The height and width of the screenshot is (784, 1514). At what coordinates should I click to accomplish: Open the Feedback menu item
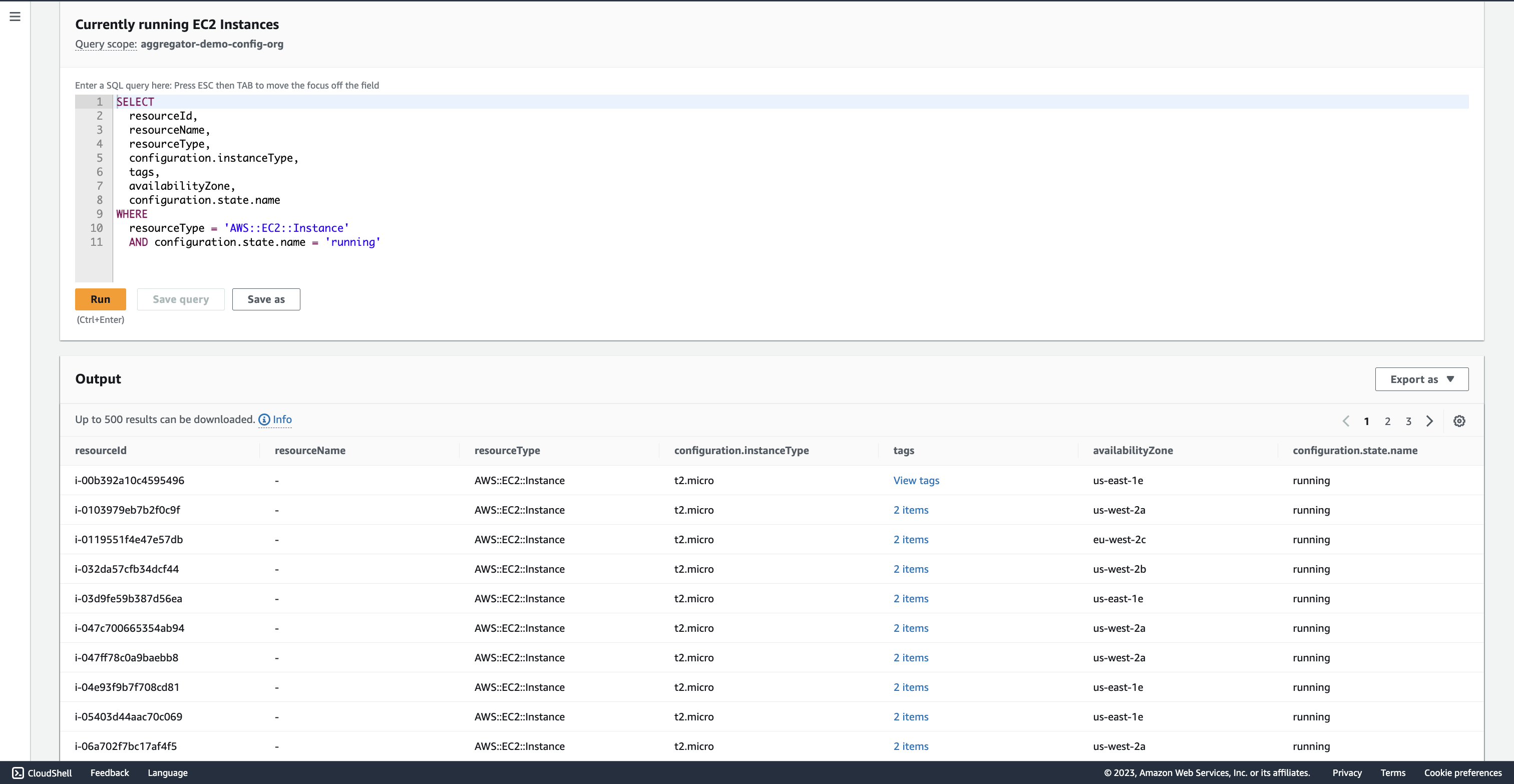109,773
